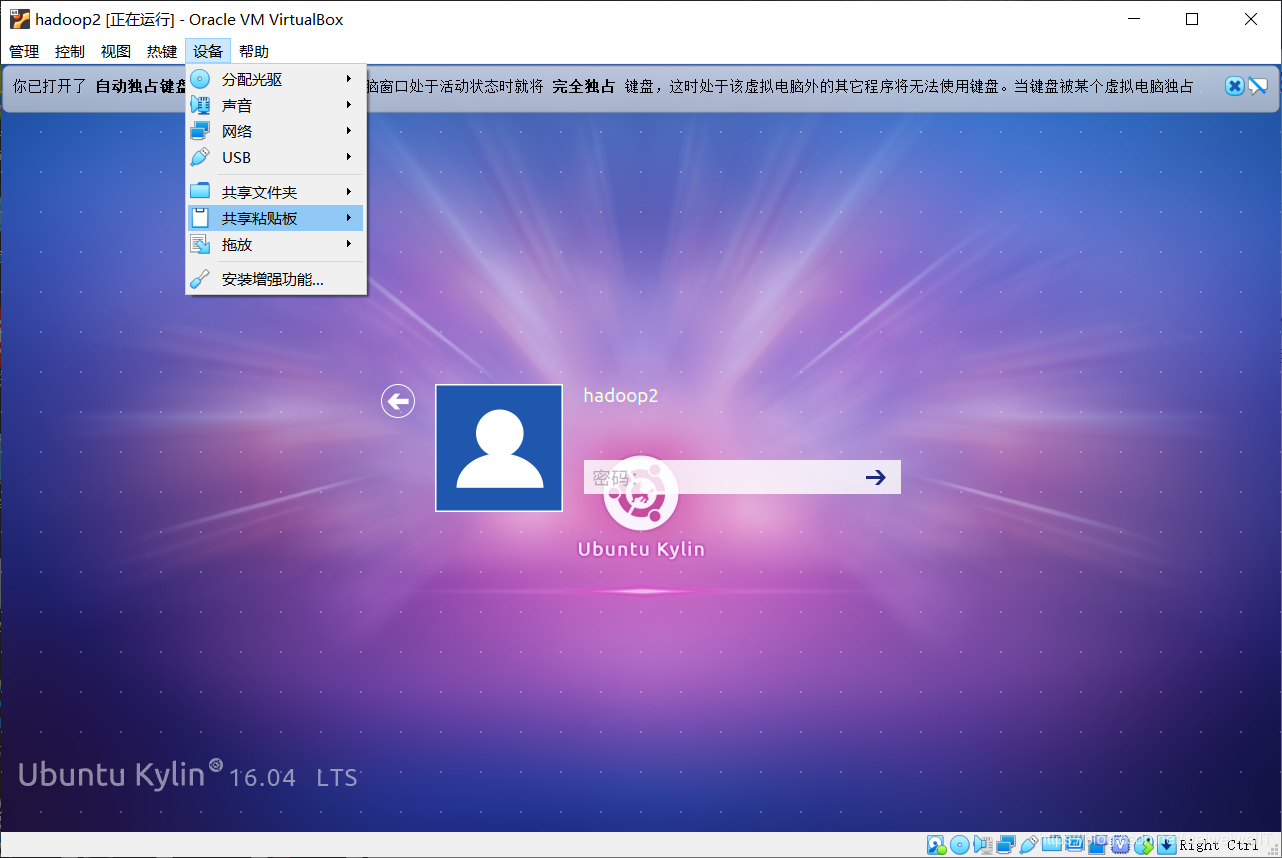Close the open 设备 menu
The width and height of the screenshot is (1282, 858).
tap(208, 51)
